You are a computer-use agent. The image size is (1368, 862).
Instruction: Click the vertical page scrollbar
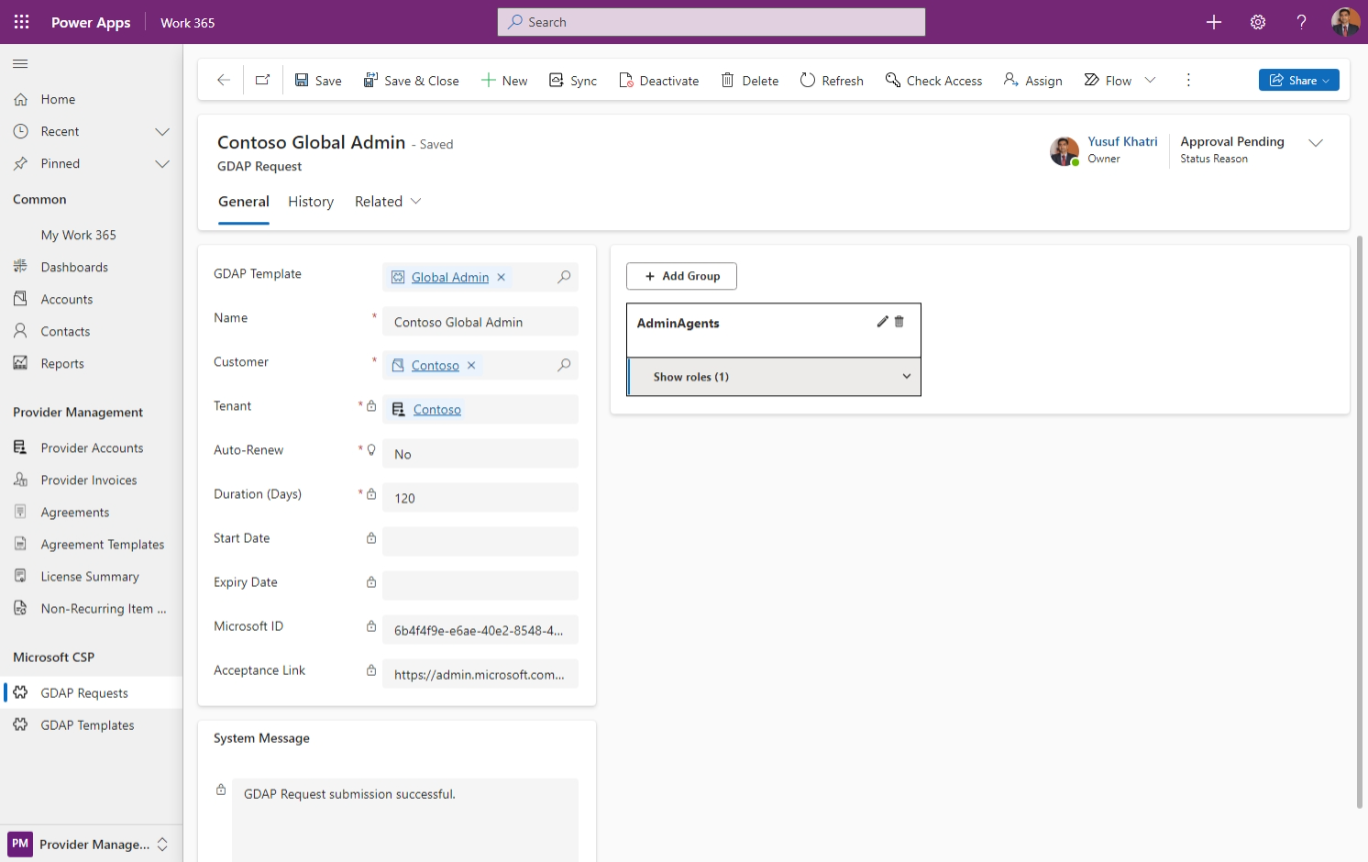[1361, 520]
